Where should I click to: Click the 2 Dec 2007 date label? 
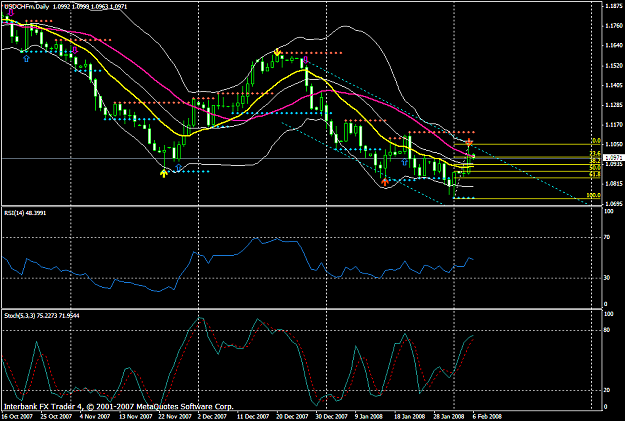(213, 417)
